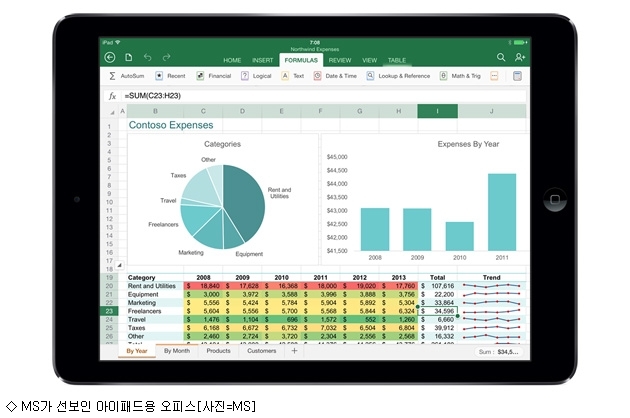
Task: Click the 2010 bar in chart
Action: pyautogui.click(x=460, y=236)
